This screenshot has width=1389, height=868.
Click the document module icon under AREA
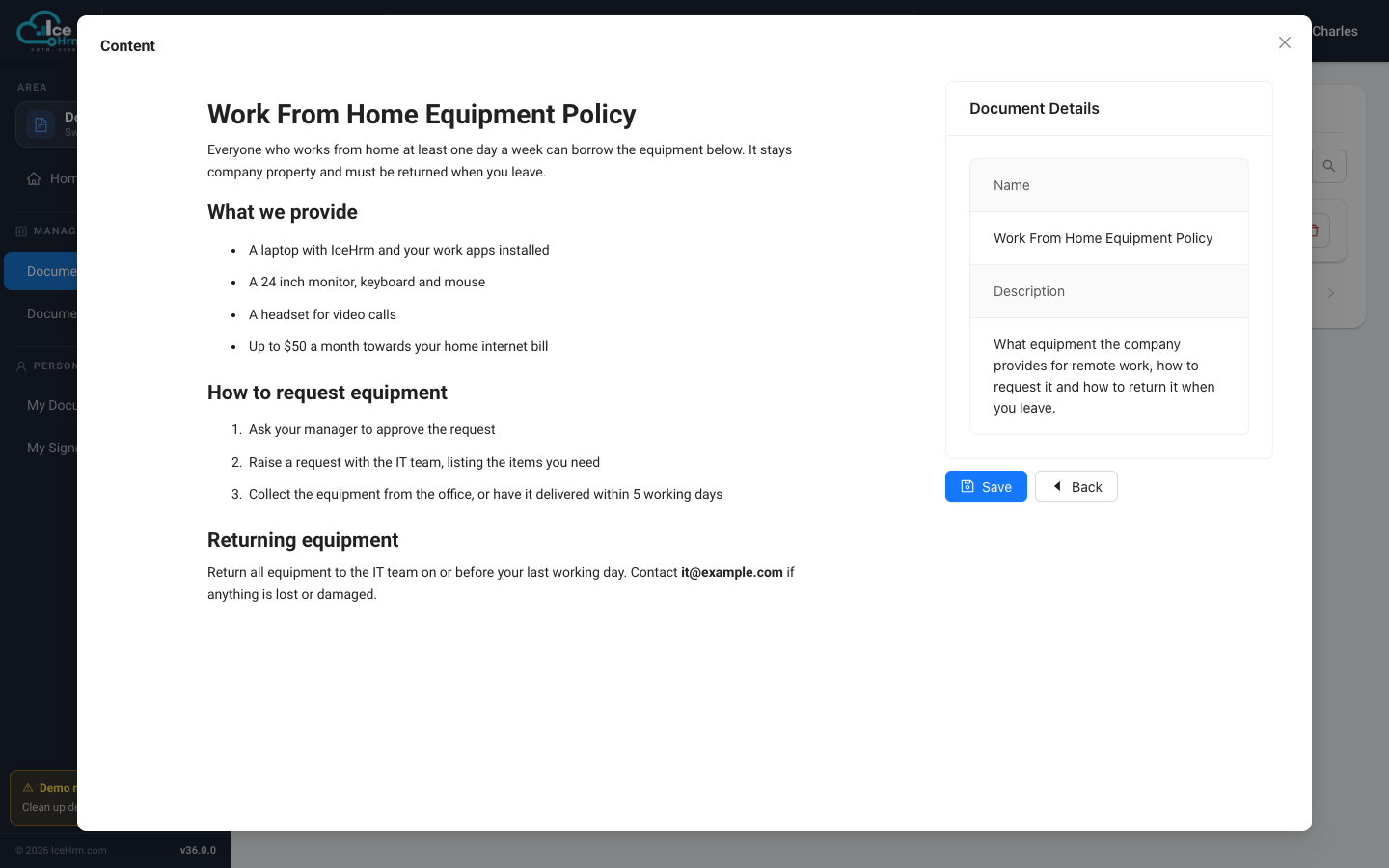coord(41,124)
